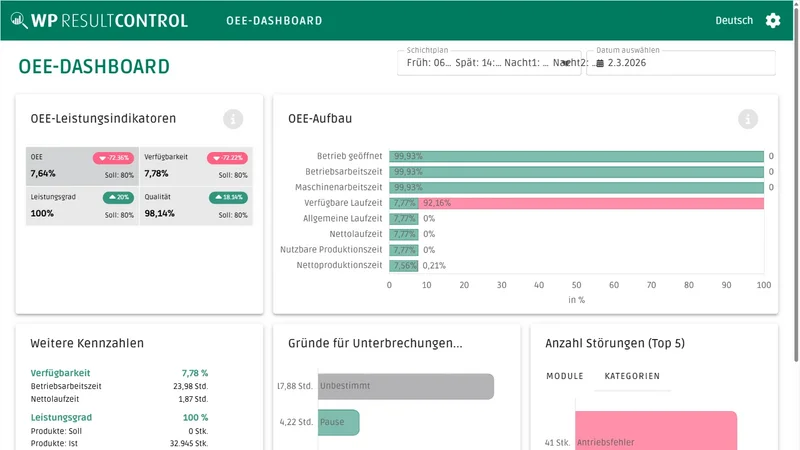Open the Datum auswählen date picker
Screen dimensions: 800x450
coord(681,63)
